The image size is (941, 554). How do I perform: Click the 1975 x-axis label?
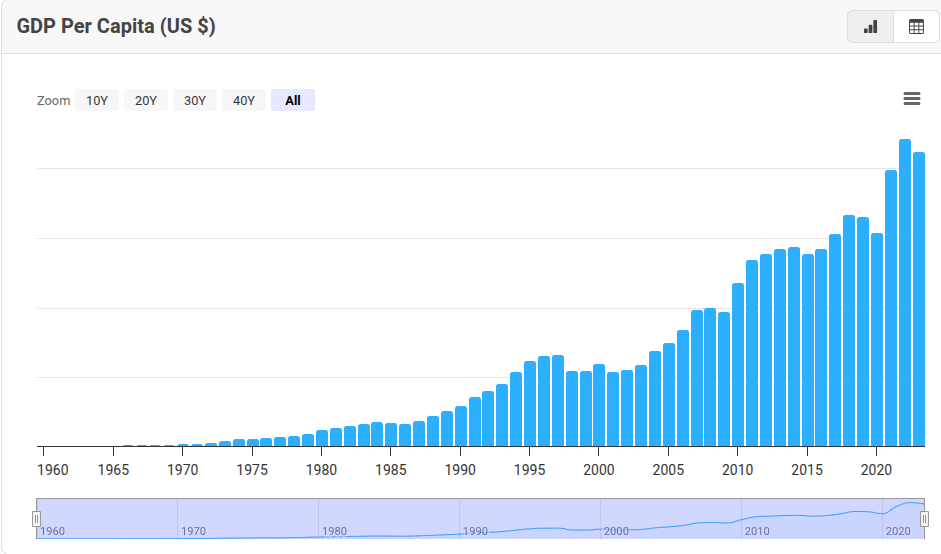click(252, 469)
